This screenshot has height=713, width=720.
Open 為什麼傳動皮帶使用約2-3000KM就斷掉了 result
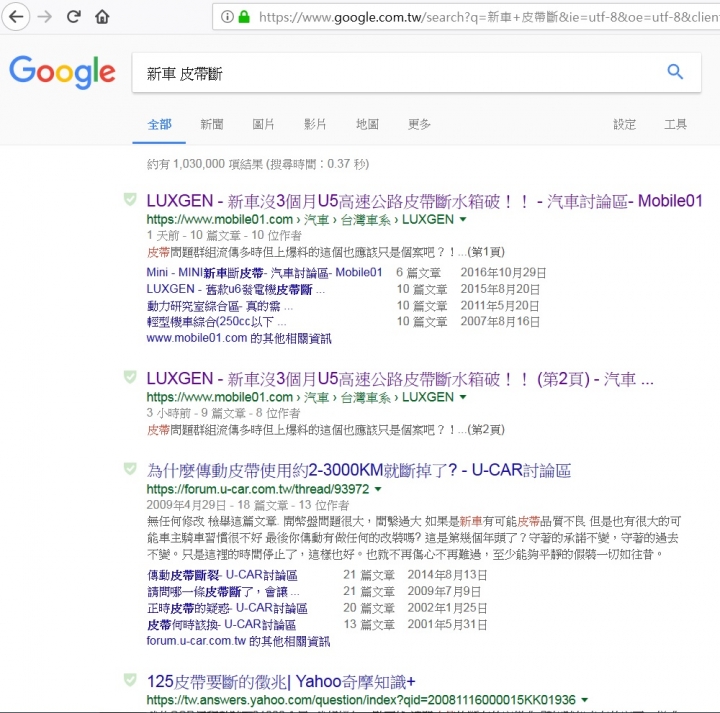coord(359,471)
